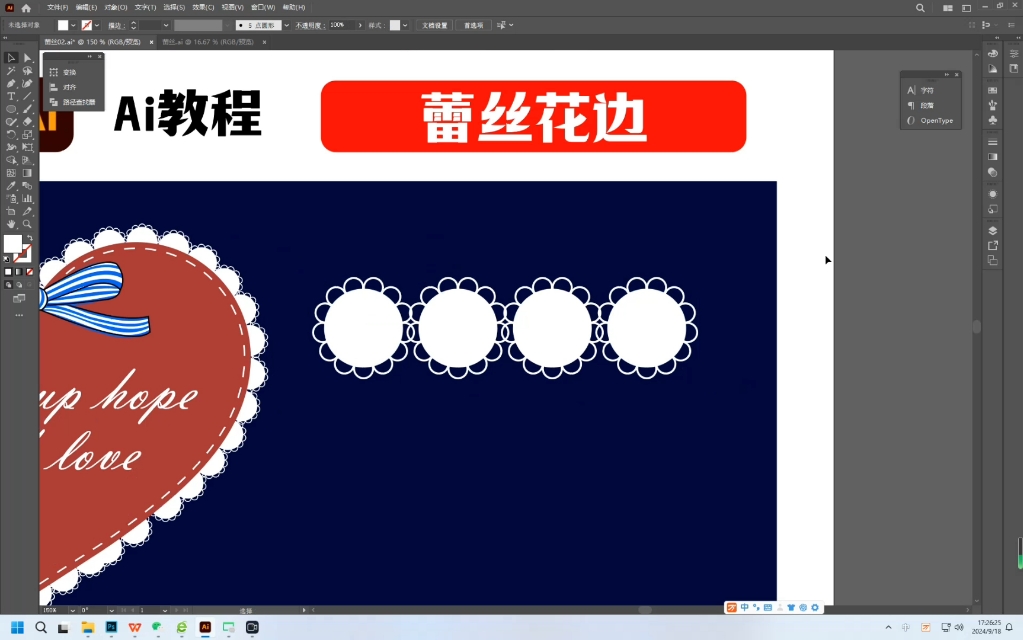Reset to default fill and stroke
1023x640 pixels.
(x=6, y=258)
